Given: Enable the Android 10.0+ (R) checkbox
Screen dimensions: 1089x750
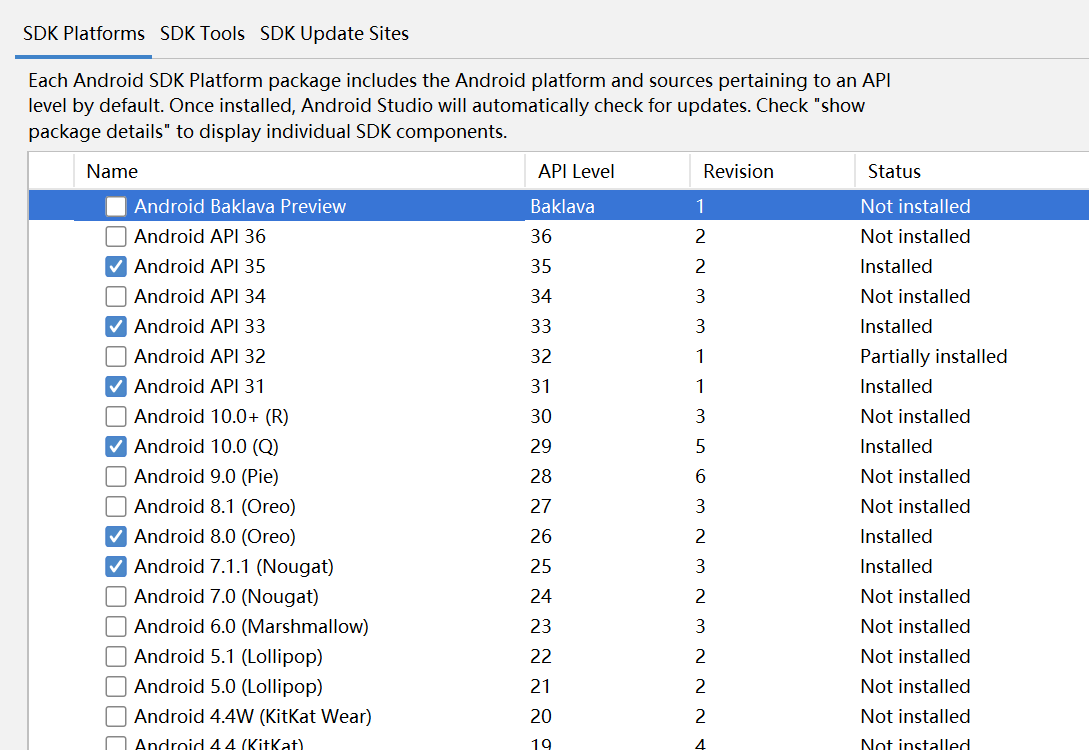Looking at the screenshot, I should (x=116, y=416).
